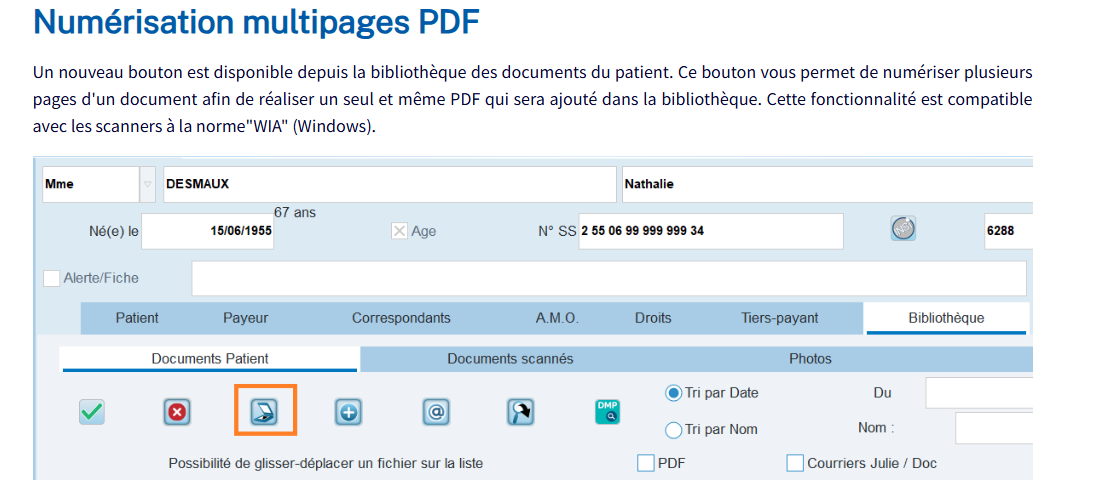Click the blue plus add document icon
The width and height of the screenshot is (1107, 497).
click(348, 412)
